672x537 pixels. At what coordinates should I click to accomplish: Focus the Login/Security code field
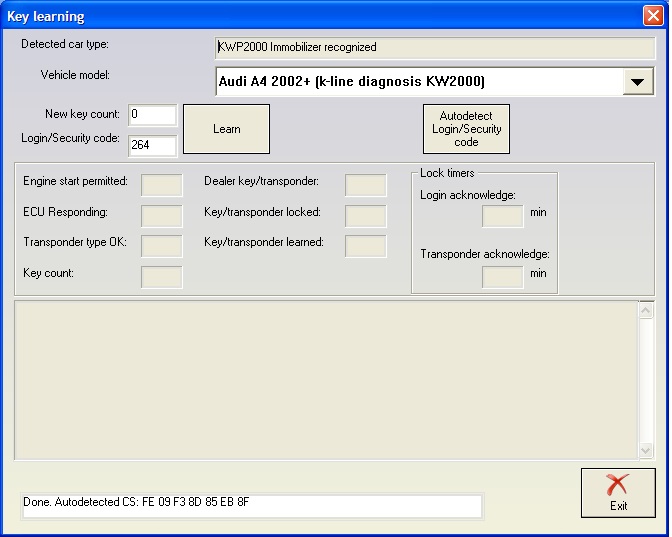pos(152,146)
